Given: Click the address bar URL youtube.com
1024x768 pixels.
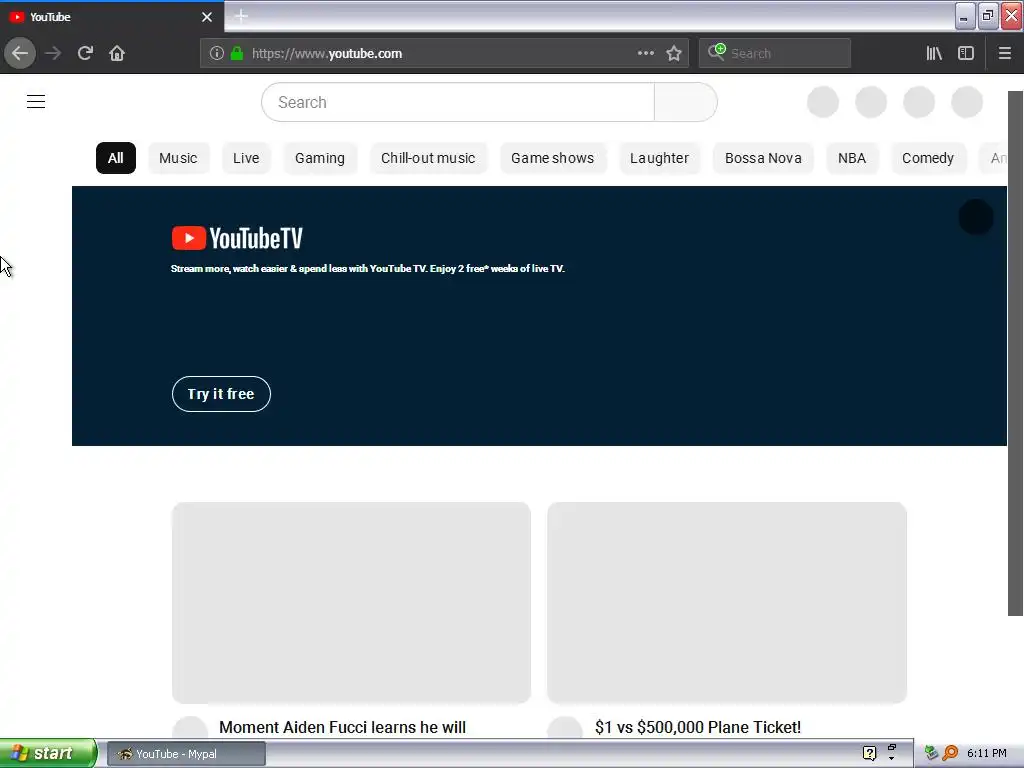Looking at the screenshot, I should tap(327, 54).
